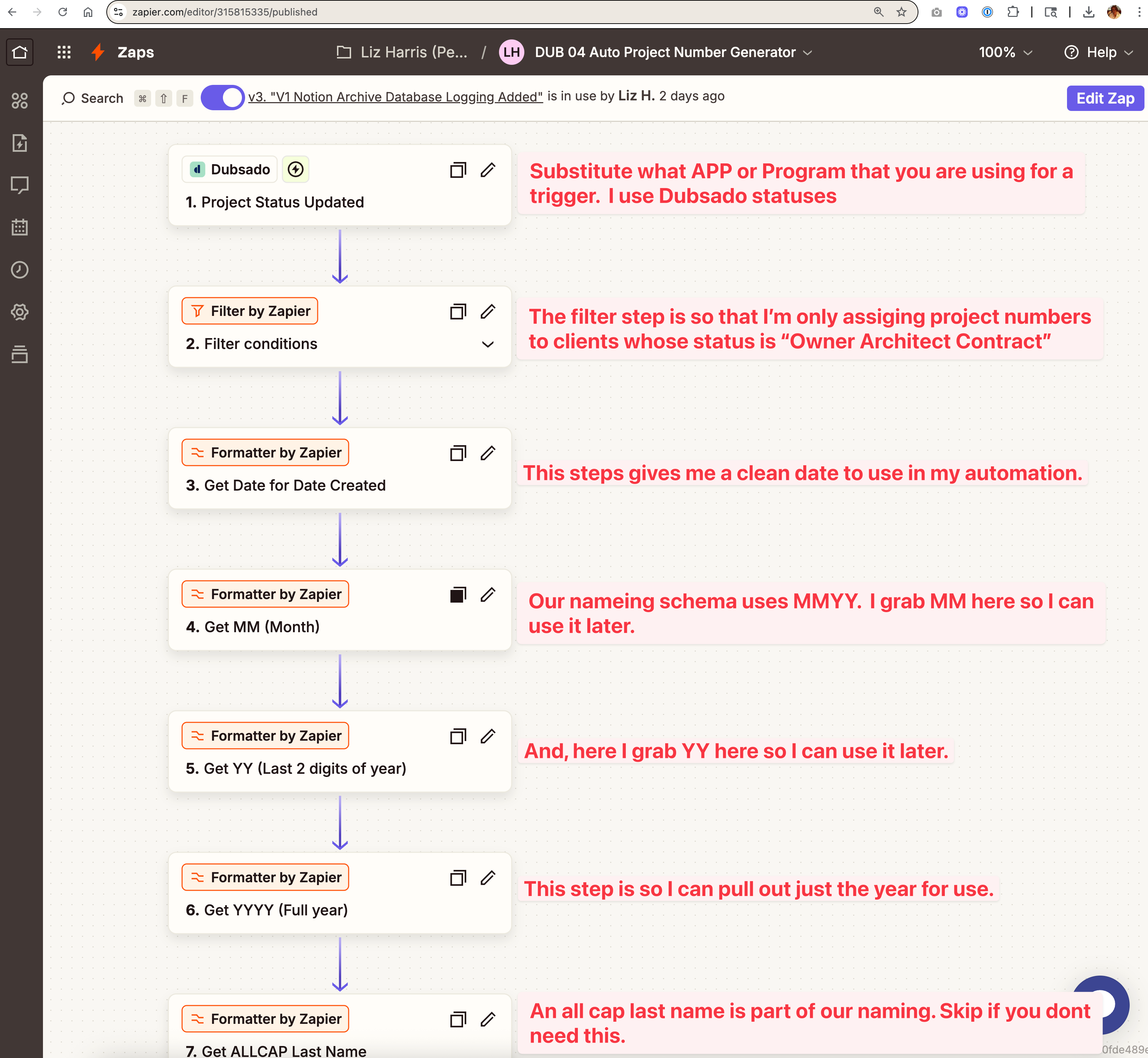Select step 3 Get Date for Date Created
Screen dimensions: 1148x1058
coord(339,468)
